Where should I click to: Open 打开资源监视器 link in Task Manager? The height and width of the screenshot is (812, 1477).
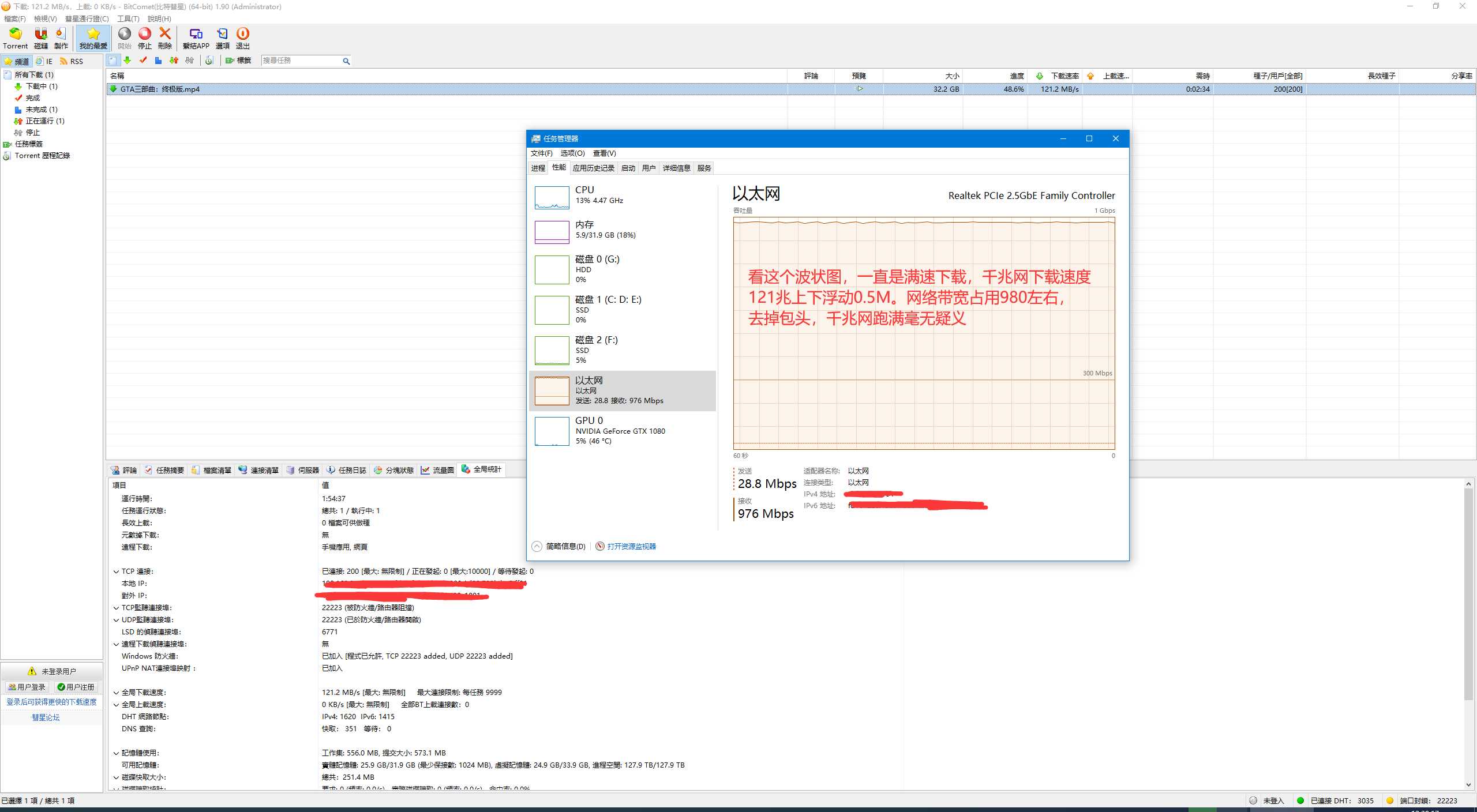pyautogui.click(x=631, y=546)
